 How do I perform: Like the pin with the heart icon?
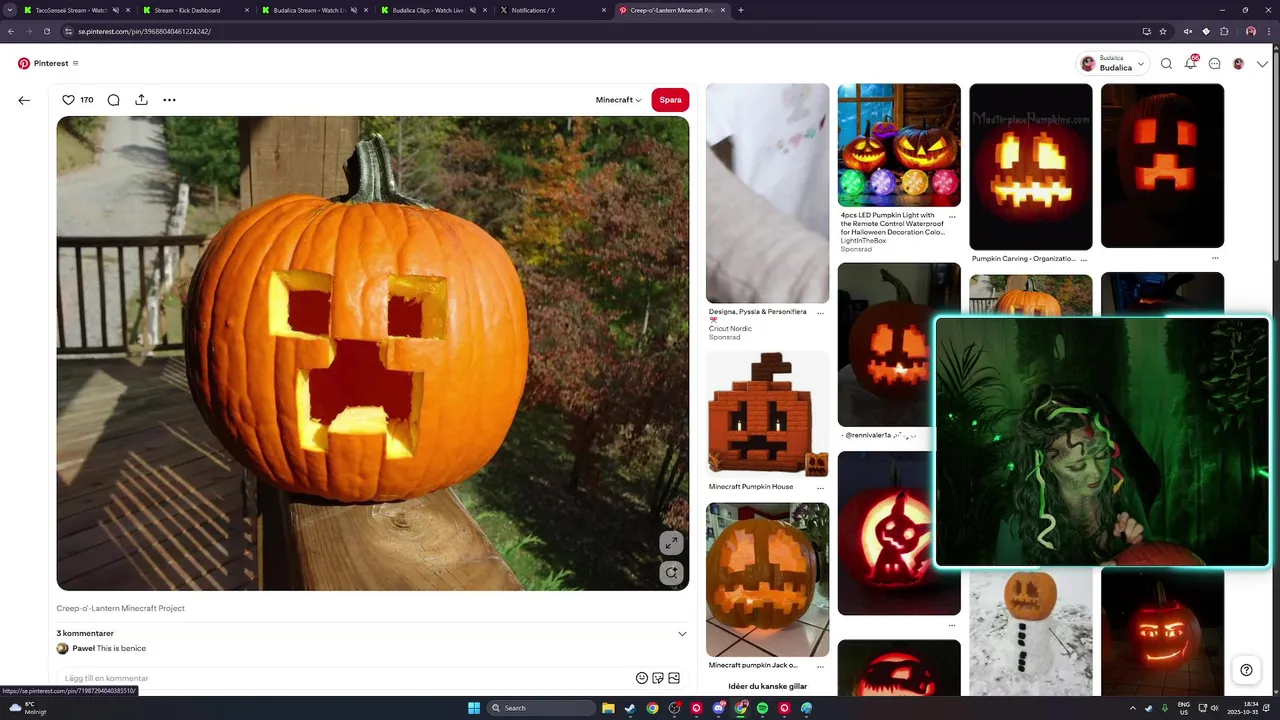pos(68,100)
